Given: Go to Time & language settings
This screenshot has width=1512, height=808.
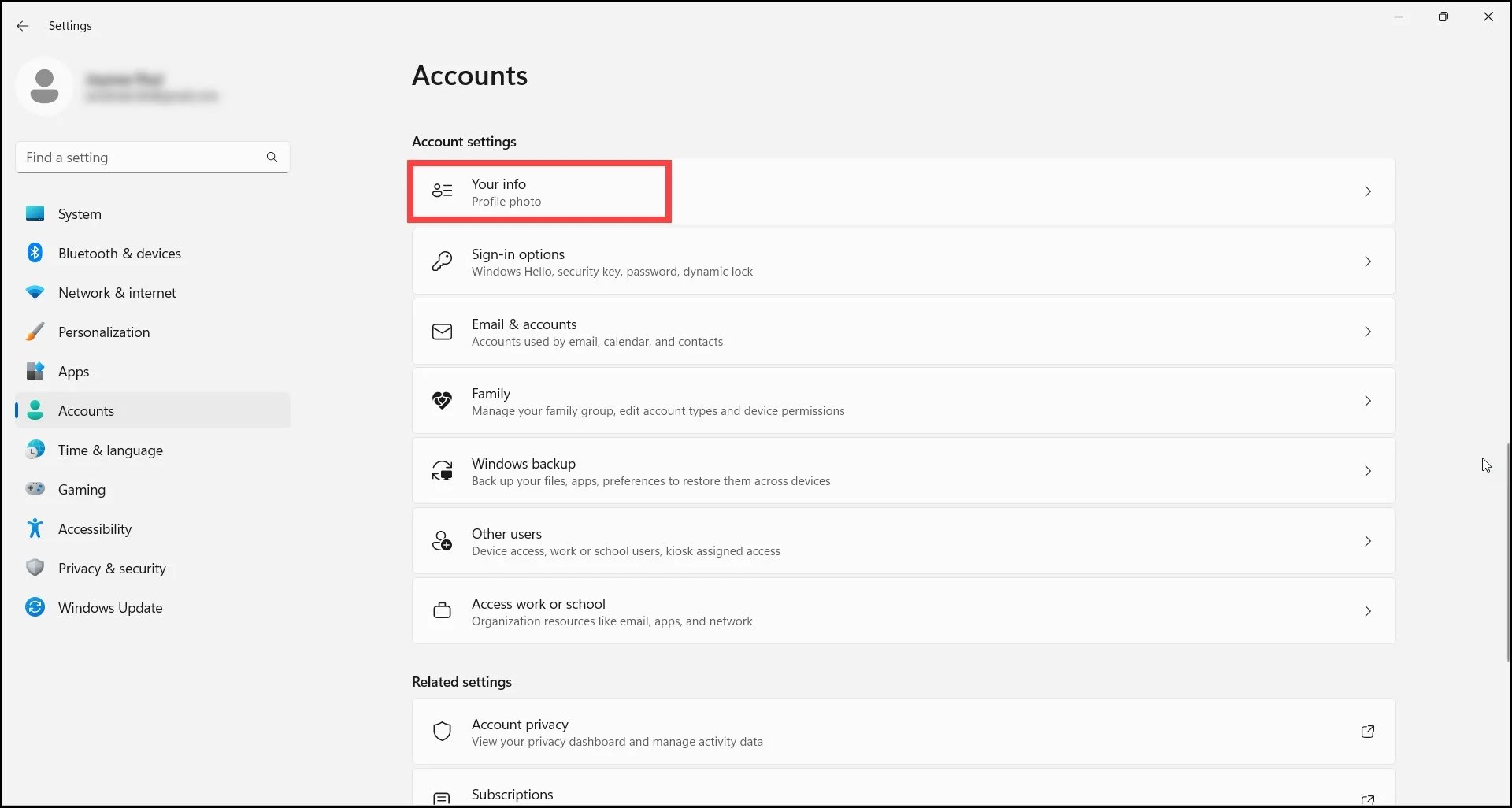Looking at the screenshot, I should tap(110, 450).
